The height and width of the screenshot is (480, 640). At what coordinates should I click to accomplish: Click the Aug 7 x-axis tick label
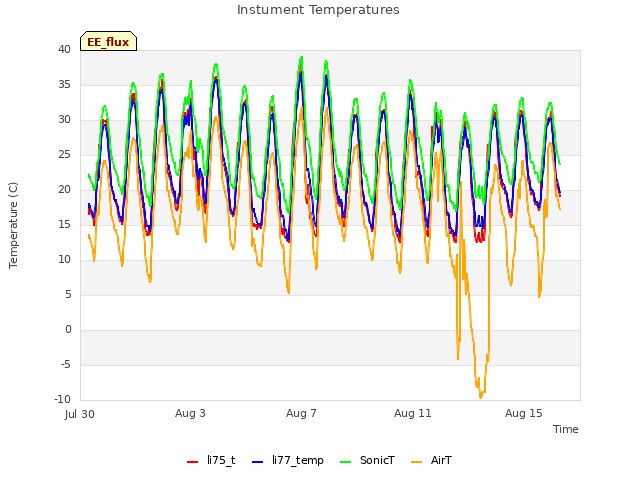pyautogui.click(x=301, y=413)
